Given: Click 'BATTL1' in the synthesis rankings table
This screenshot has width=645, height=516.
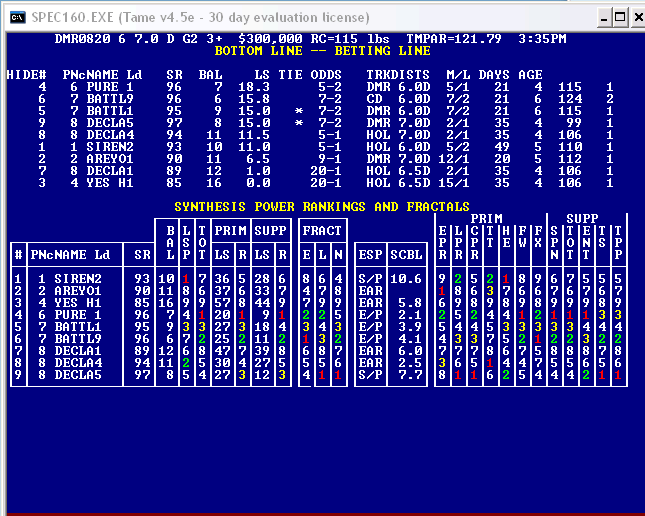Looking at the screenshot, I should [x=78, y=326].
